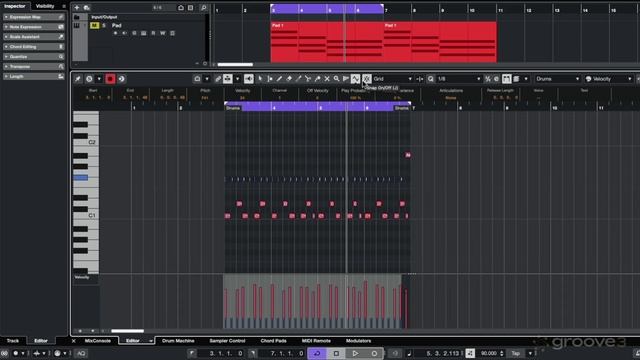Open the Drum Machine tab
Screen dimensions: 640x360
click(178, 340)
